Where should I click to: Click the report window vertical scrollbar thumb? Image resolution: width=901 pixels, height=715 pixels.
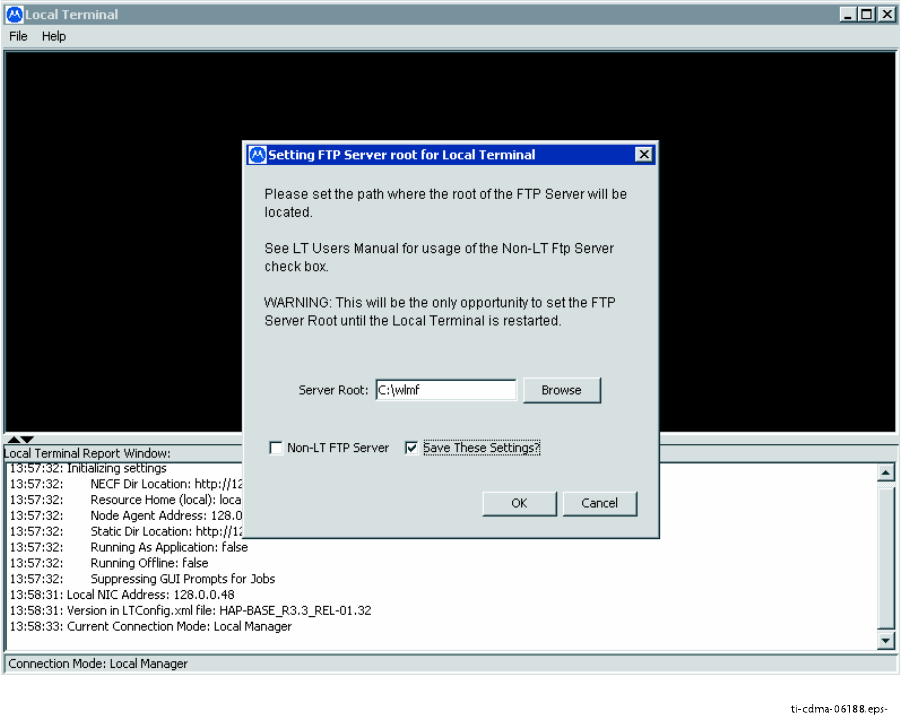[x=885, y=558]
